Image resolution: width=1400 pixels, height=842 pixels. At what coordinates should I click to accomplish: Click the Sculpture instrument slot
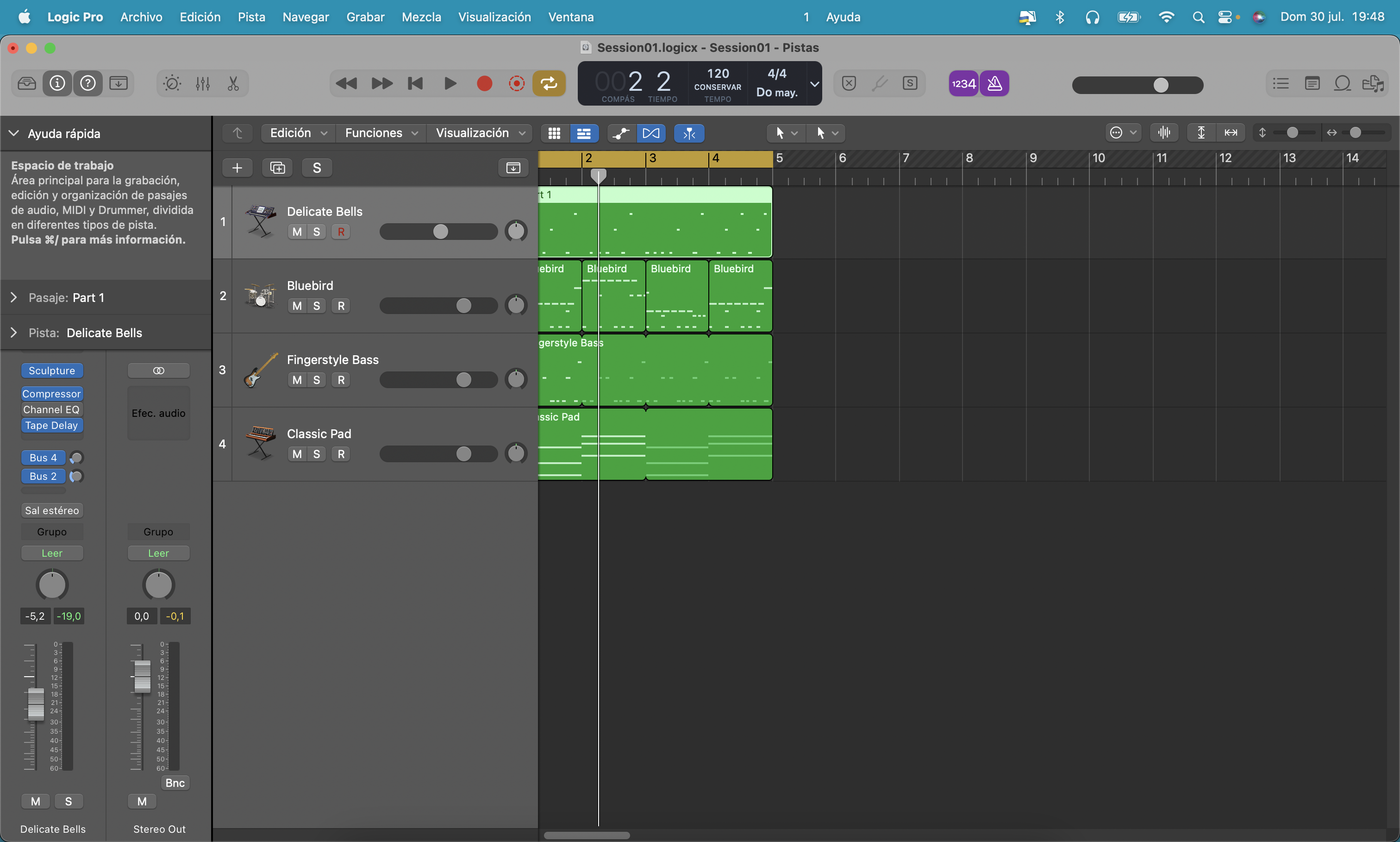[52, 371]
